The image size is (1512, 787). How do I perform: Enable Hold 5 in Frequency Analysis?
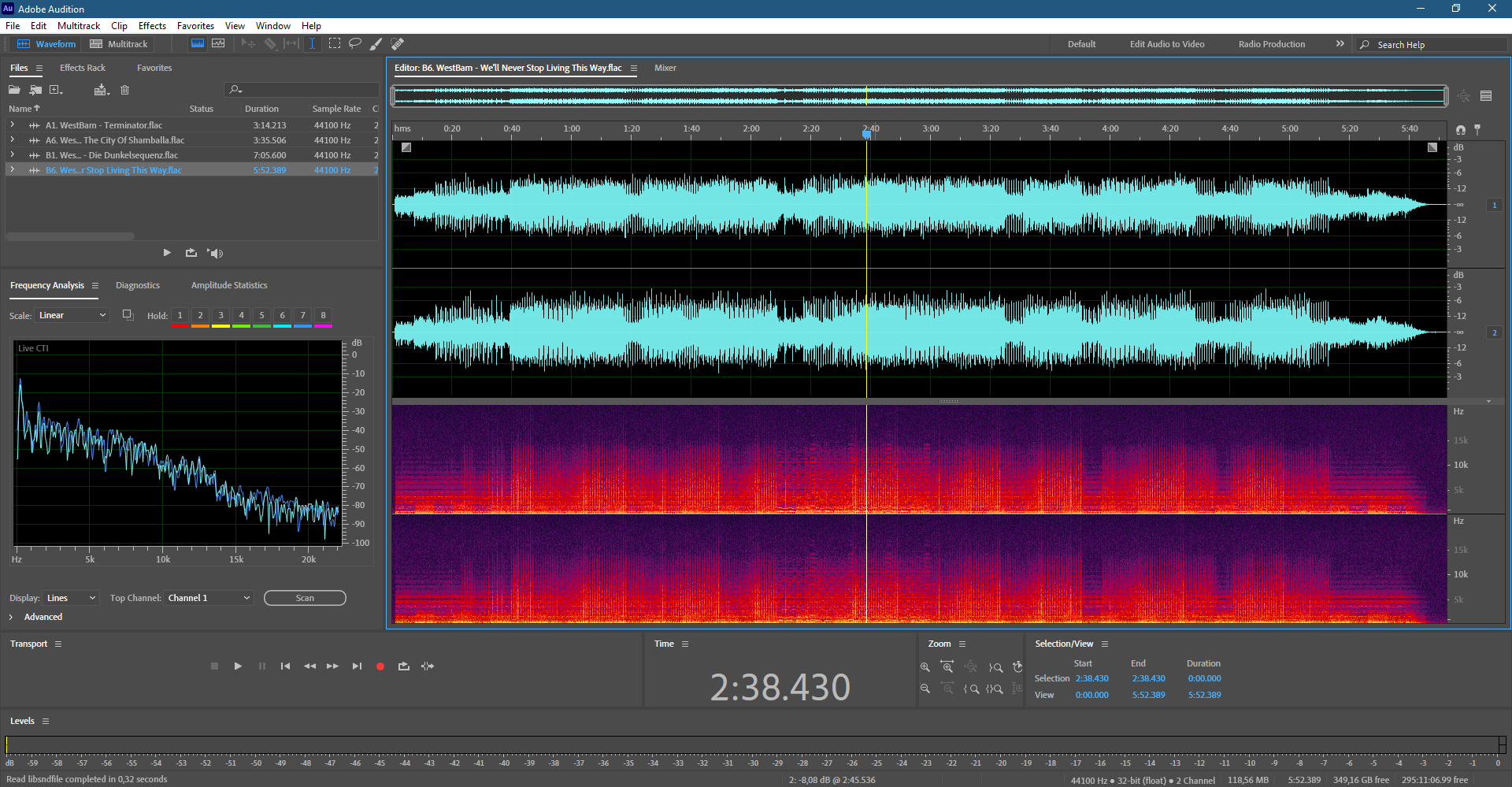(261, 316)
